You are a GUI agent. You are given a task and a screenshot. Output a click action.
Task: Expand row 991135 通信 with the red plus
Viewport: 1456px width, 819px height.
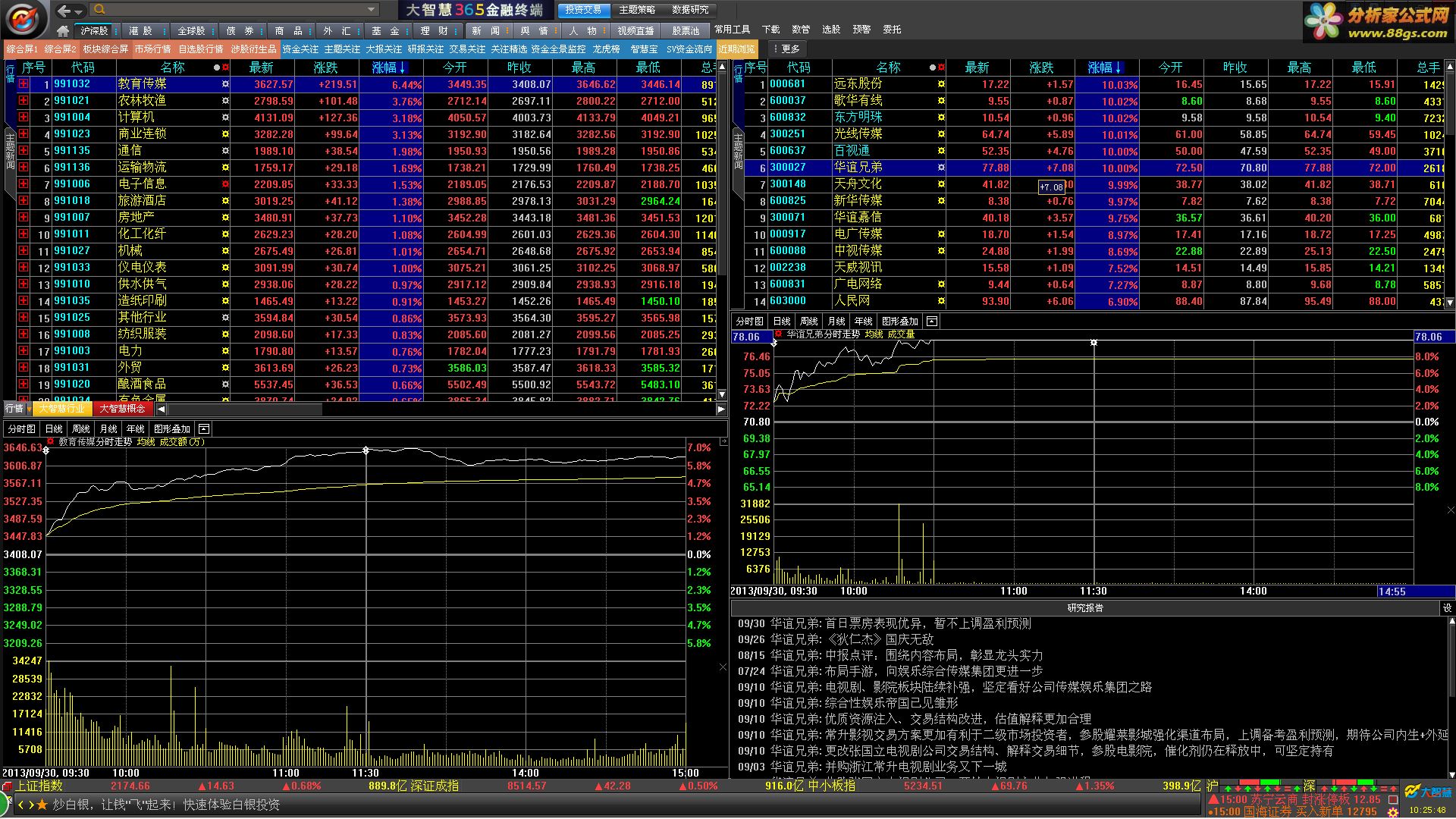tap(24, 151)
